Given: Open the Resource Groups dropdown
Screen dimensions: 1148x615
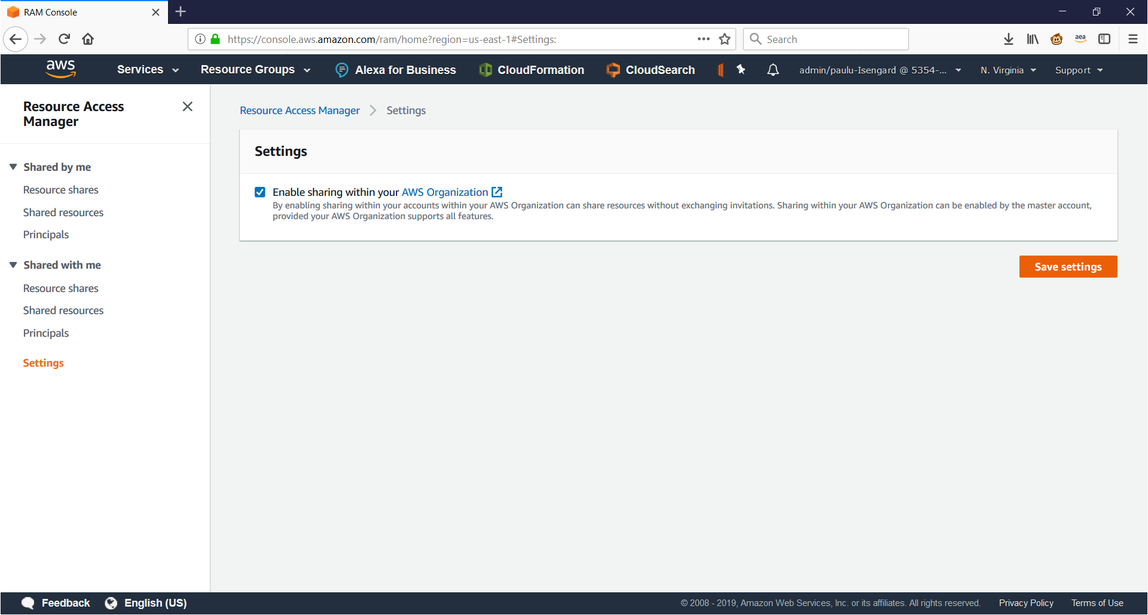Looking at the screenshot, I should pyautogui.click(x=256, y=70).
